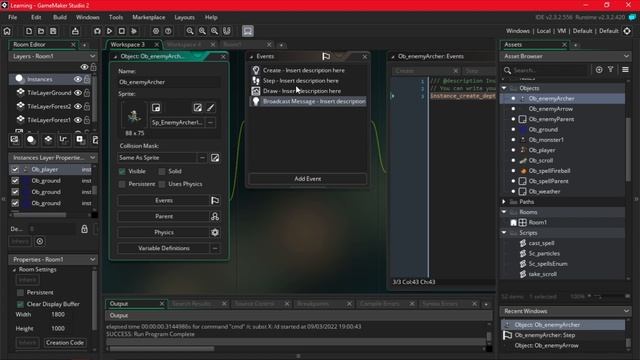Image resolution: width=640 pixels, height=360 pixels.
Task: Click the Create Executable toolbar icon
Action: coord(75,31)
